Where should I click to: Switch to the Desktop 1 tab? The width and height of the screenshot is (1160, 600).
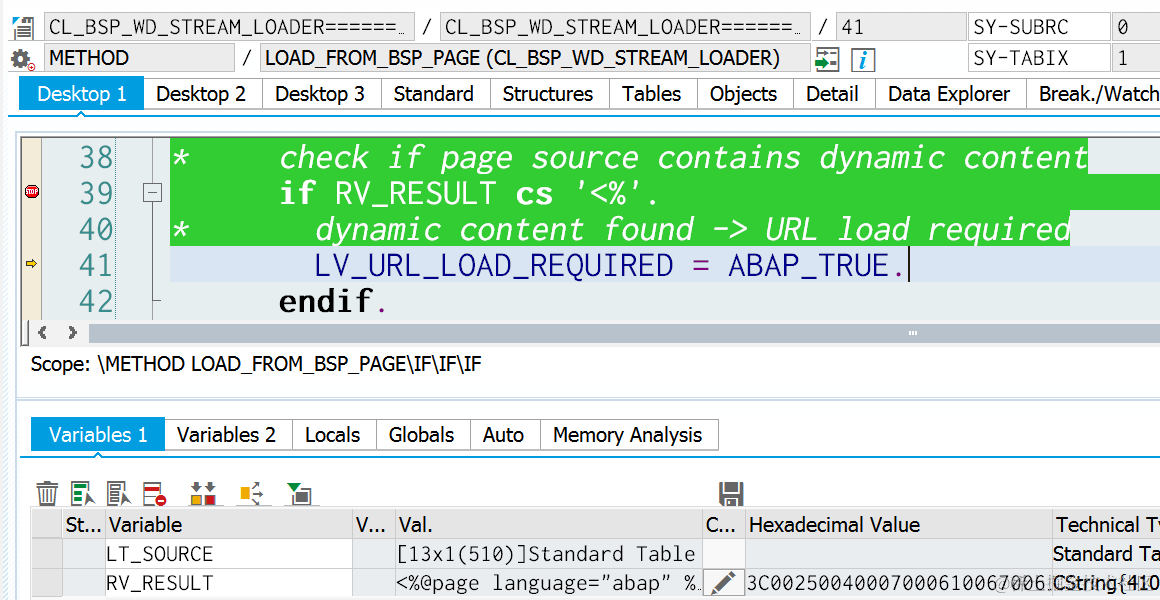[x=81, y=94]
